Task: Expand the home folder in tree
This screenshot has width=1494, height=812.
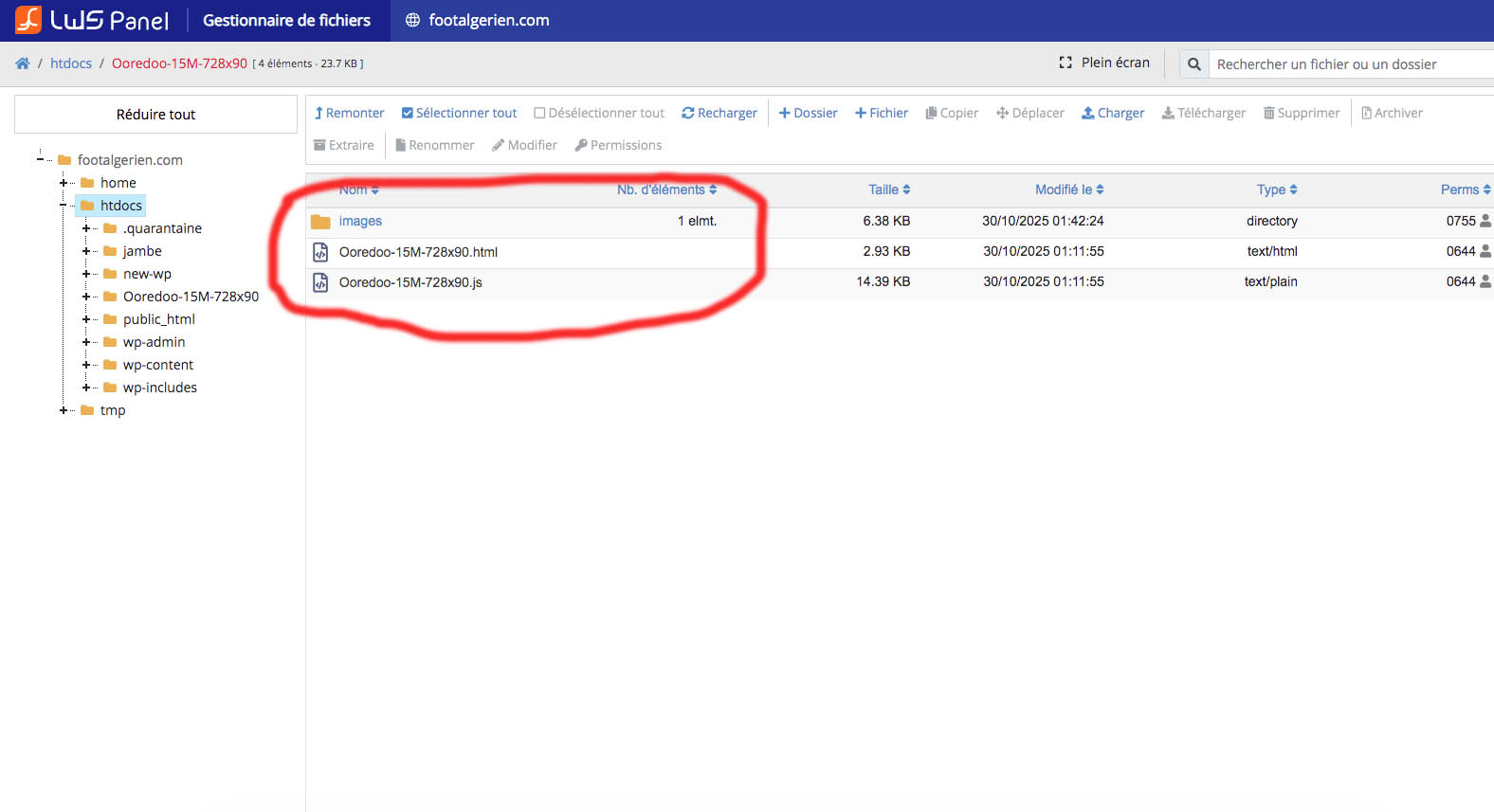Action: (x=64, y=183)
